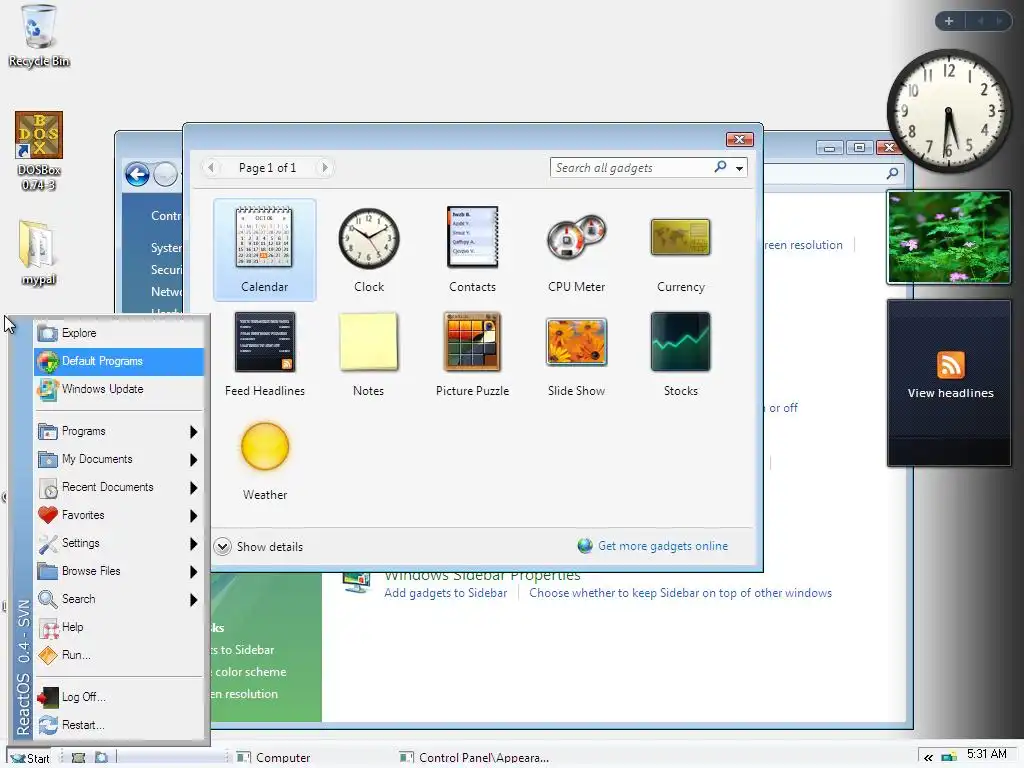The height and width of the screenshot is (768, 1024).
Task: Switch to the Computer taskbar window
Action: point(273,758)
